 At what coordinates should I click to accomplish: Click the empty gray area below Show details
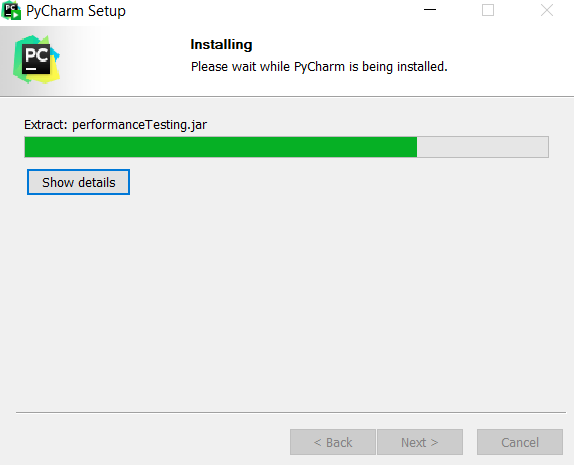(x=287, y=300)
